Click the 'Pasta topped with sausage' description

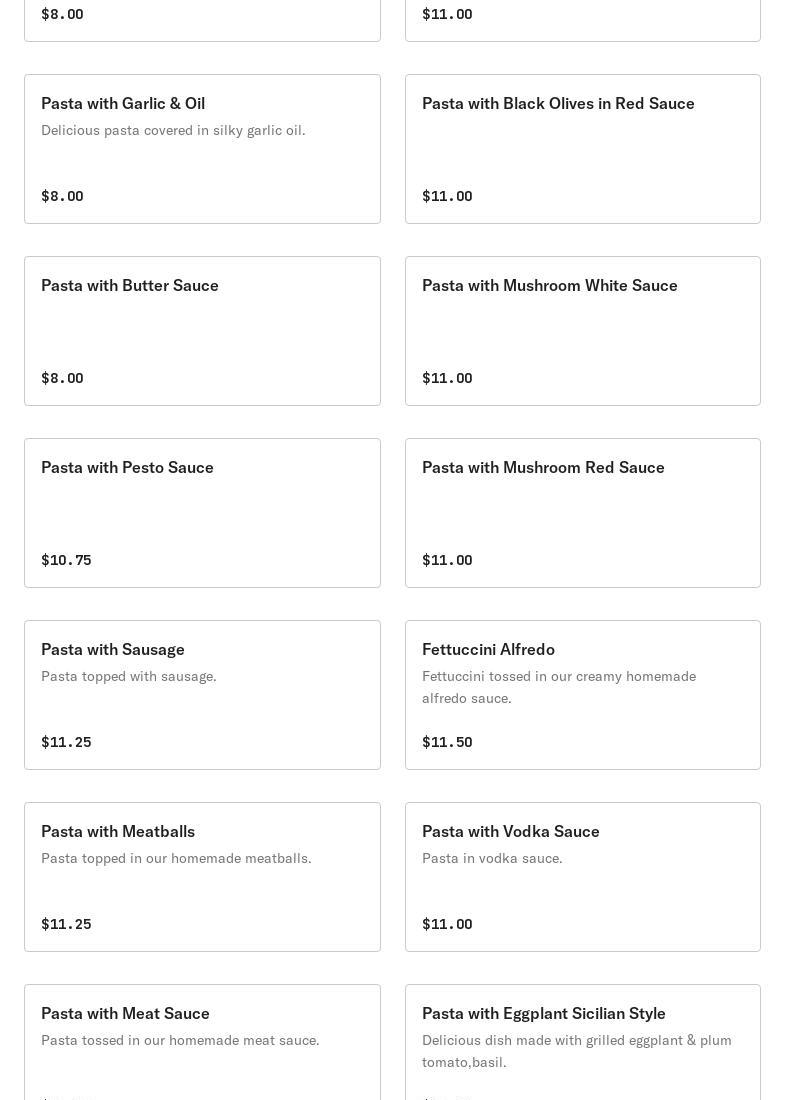coord(129,677)
